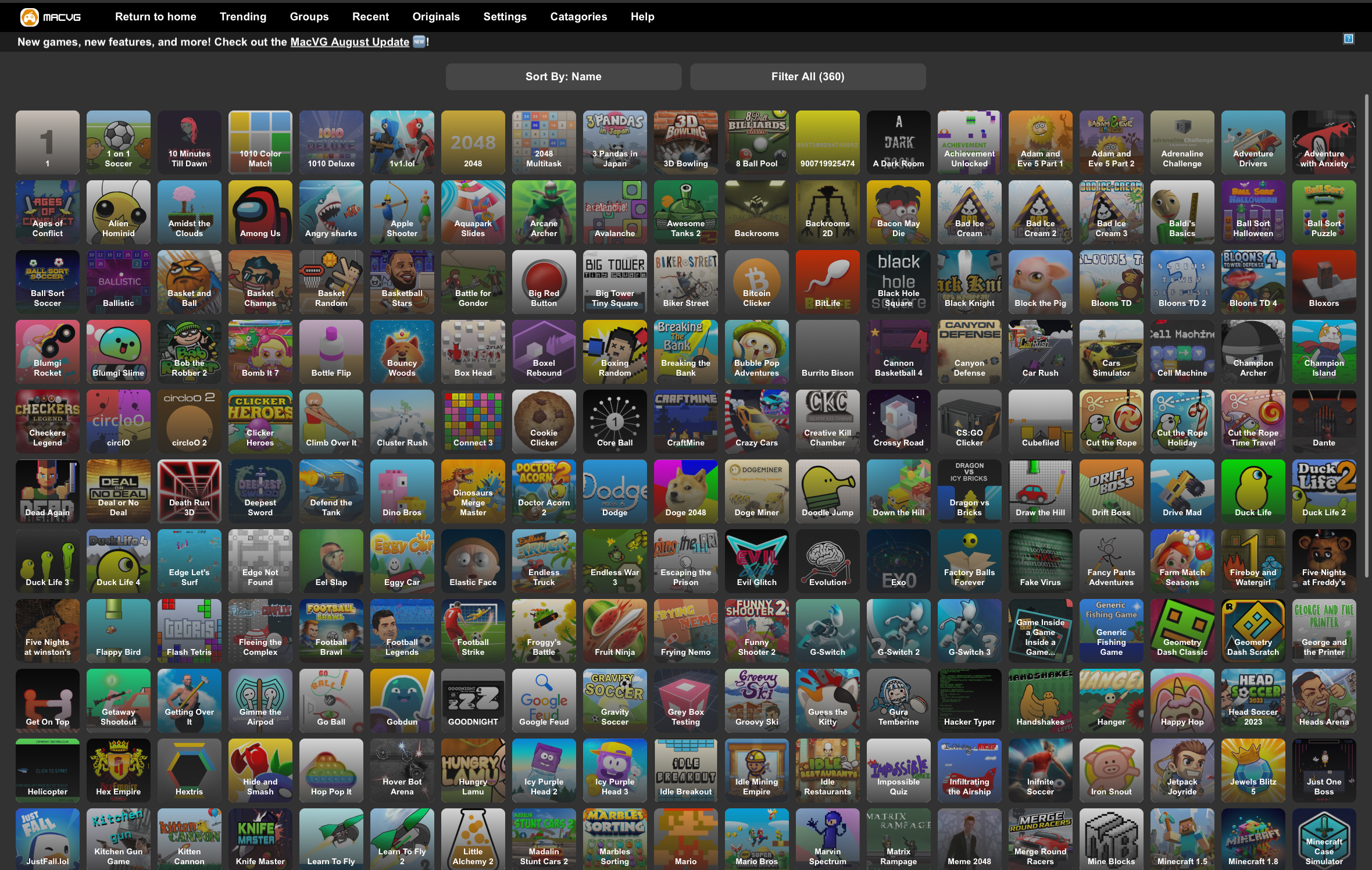The height and width of the screenshot is (870, 1372).
Task: Open the Trending menu item
Action: (243, 17)
